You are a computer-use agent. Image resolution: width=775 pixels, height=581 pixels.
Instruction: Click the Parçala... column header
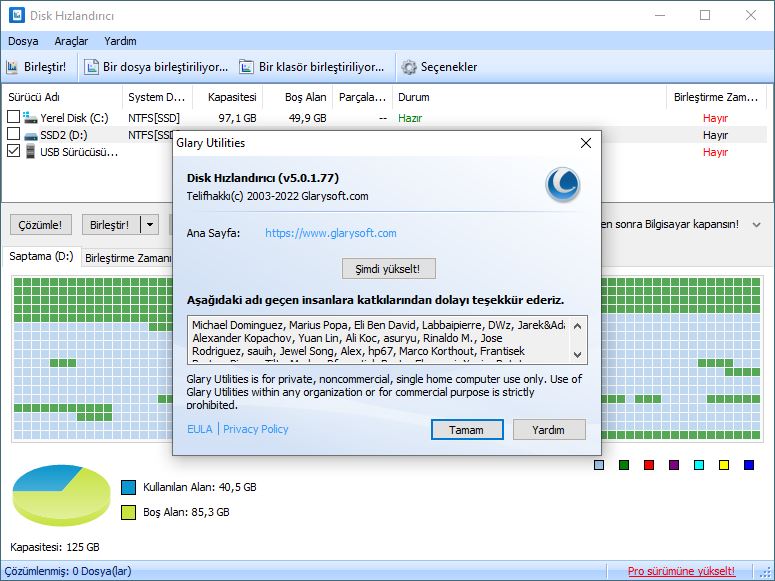pos(362,97)
